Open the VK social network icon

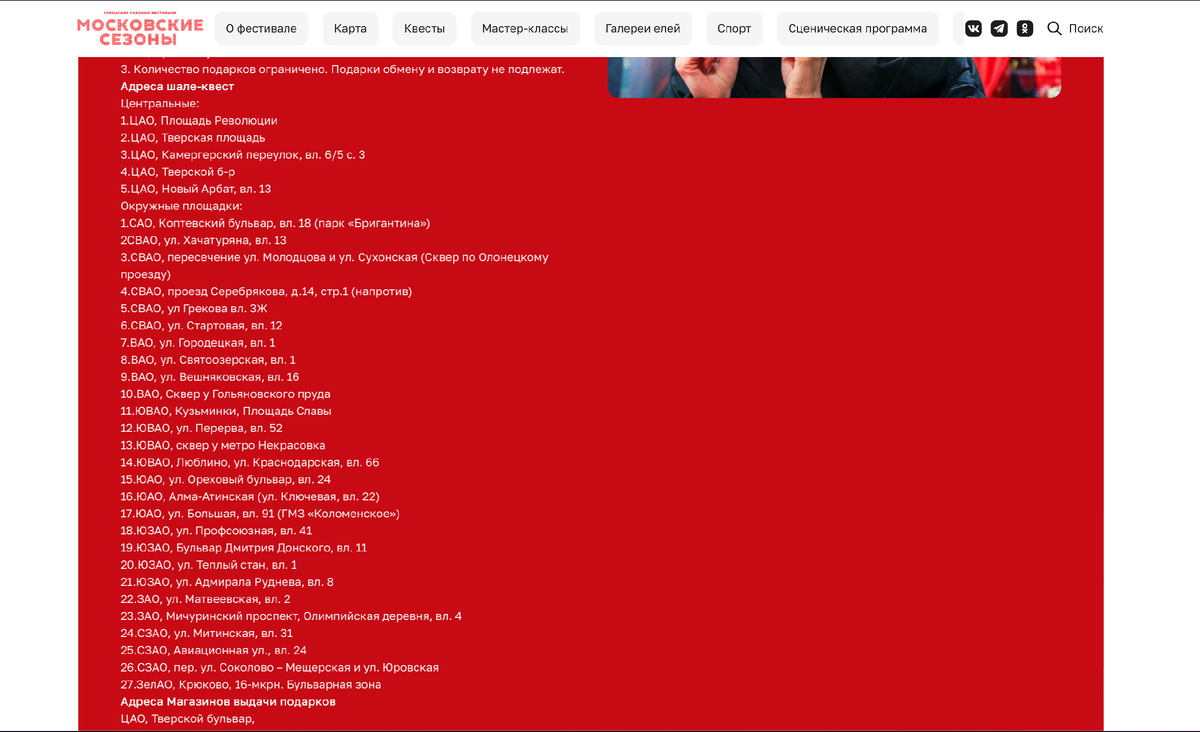tap(973, 29)
